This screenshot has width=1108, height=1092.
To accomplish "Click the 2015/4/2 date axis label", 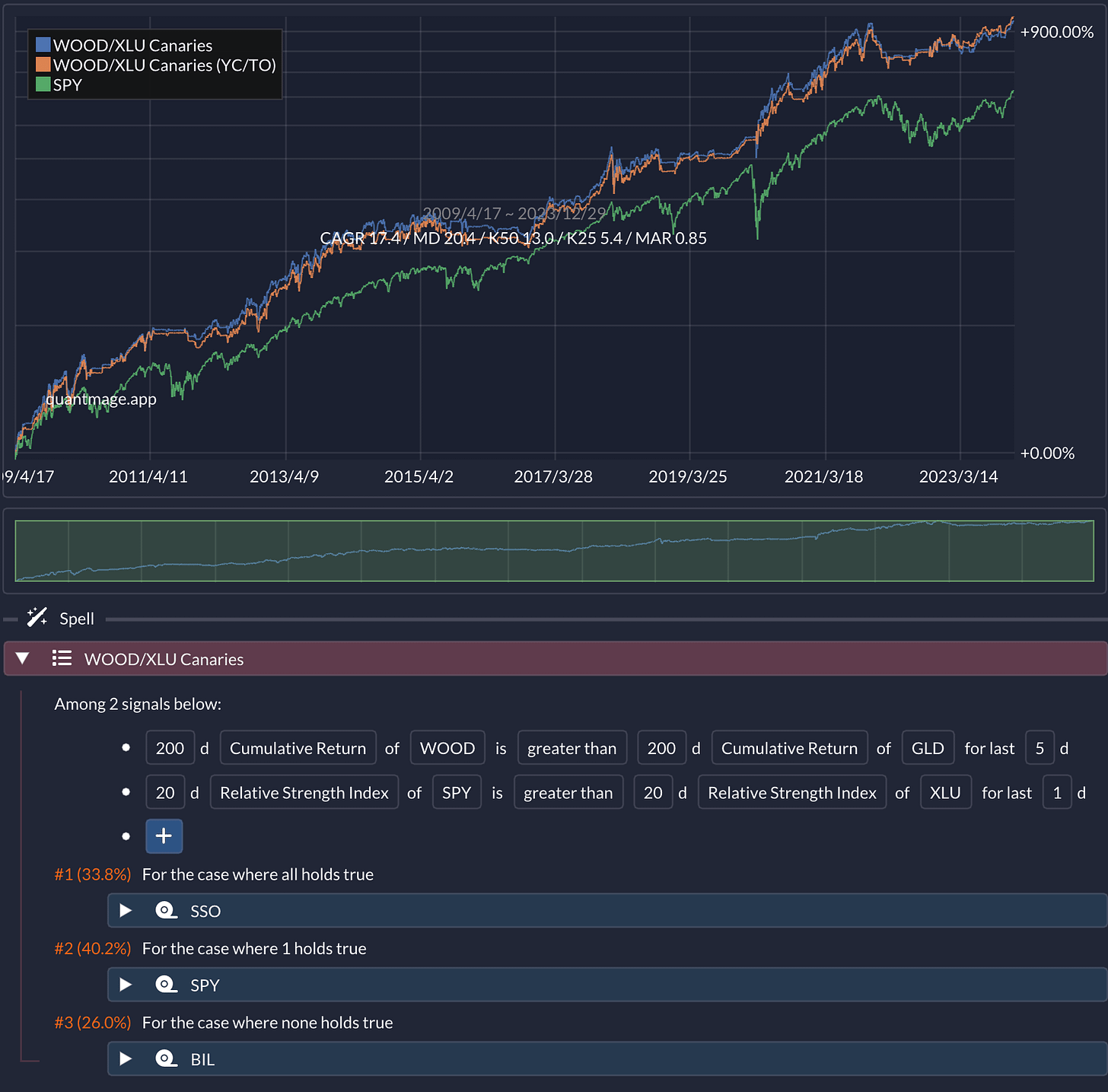I will 419,476.
